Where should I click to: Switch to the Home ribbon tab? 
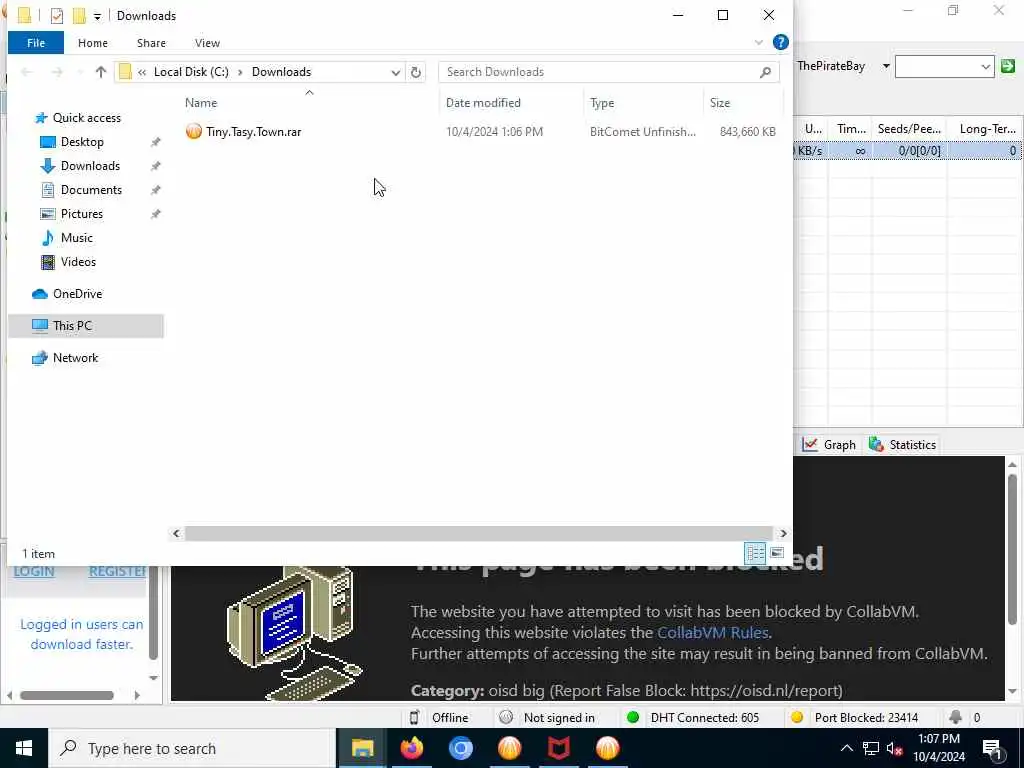point(93,43)
